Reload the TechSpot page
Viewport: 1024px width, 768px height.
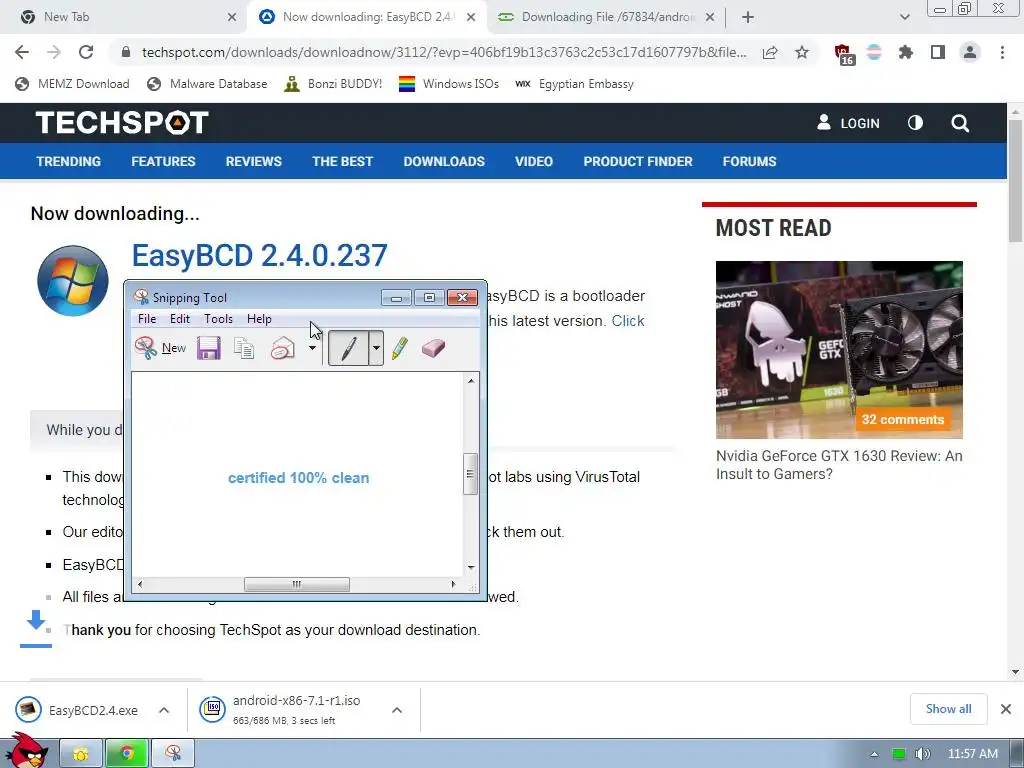pyautogui.click(x=86, y=52)
